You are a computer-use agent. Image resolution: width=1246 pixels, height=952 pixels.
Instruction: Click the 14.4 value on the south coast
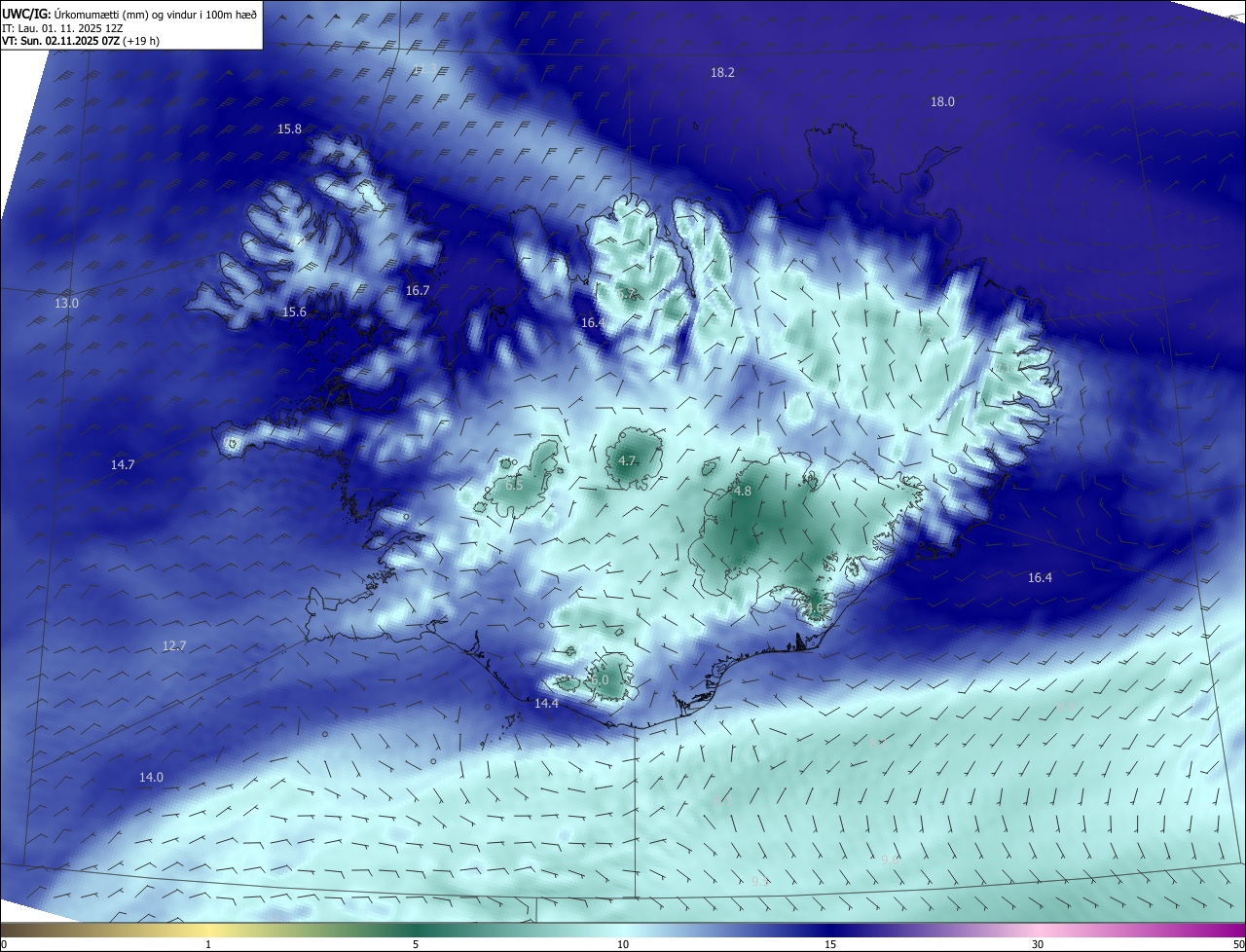546,704
